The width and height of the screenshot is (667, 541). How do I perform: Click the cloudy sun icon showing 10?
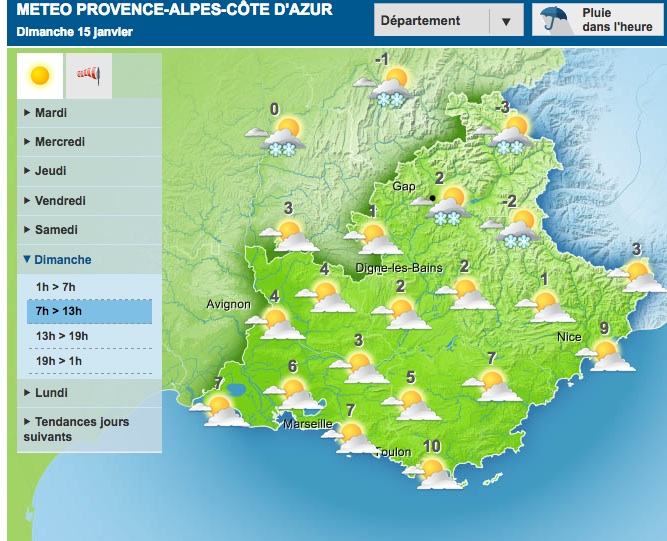click(x=433, y=474)
